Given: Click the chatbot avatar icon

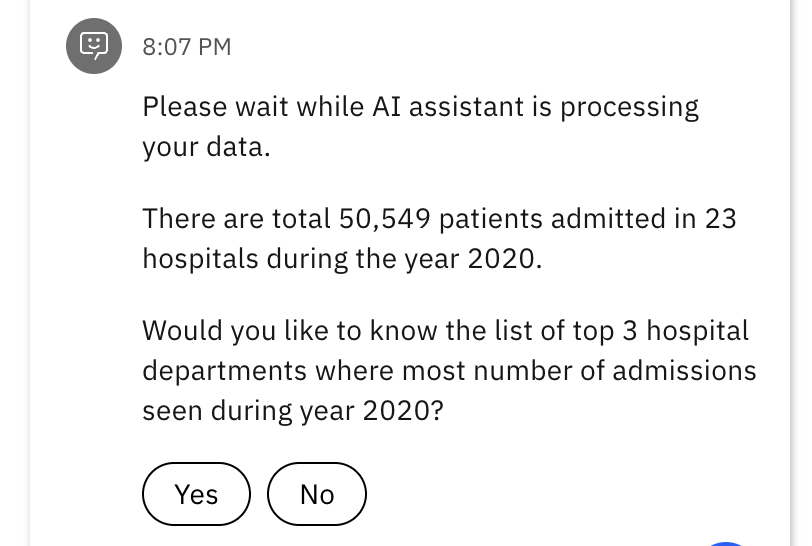Looking at the screenshot, I should click(94, 46).
